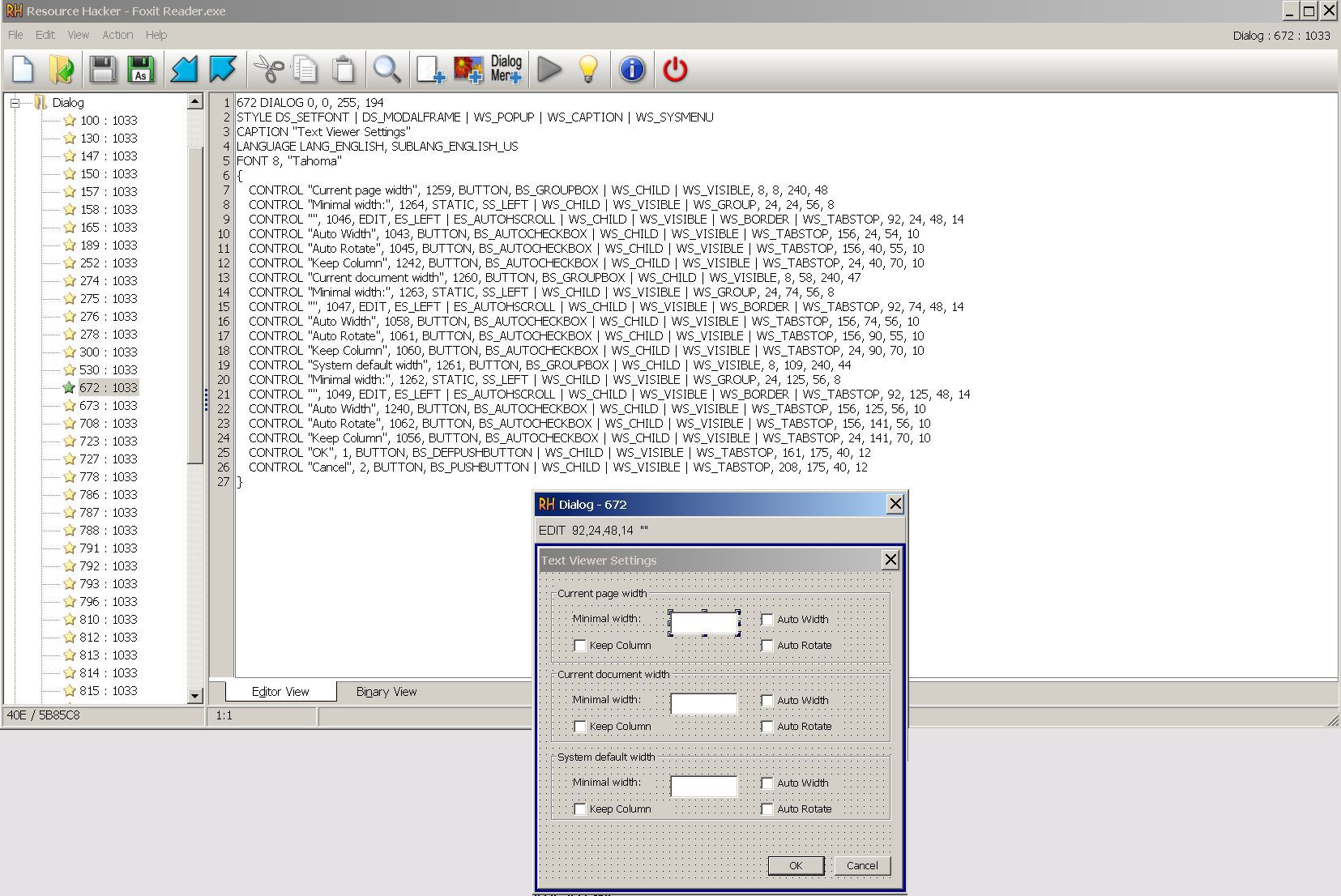
Task: Click the RH logo in Dialog - 672 titlebar
Action: pyautogui.click(x=547, y=504)
